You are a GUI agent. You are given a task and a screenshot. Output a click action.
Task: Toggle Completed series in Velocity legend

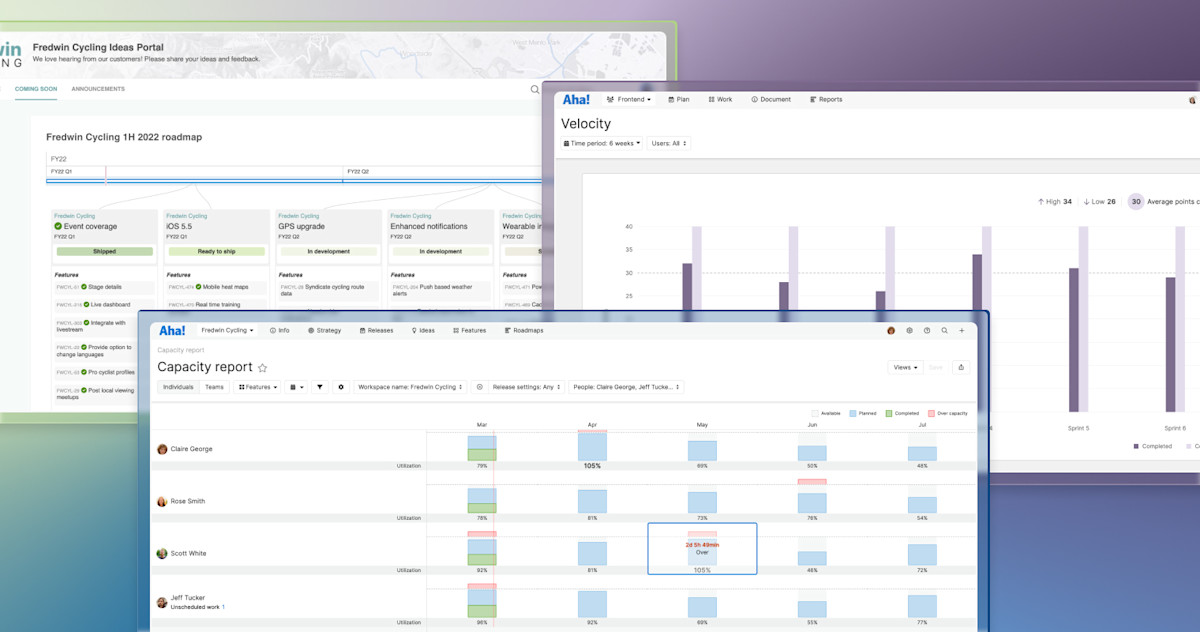click(1153, 446)
